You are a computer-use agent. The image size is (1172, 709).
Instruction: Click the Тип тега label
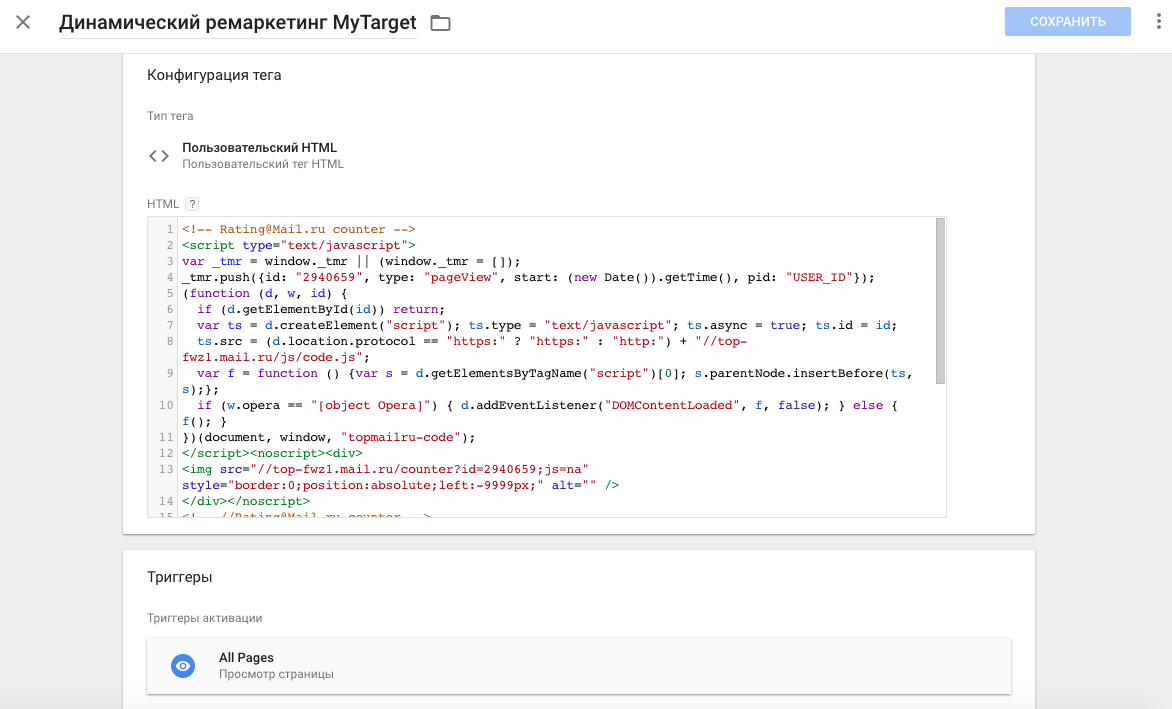[170, 116]
